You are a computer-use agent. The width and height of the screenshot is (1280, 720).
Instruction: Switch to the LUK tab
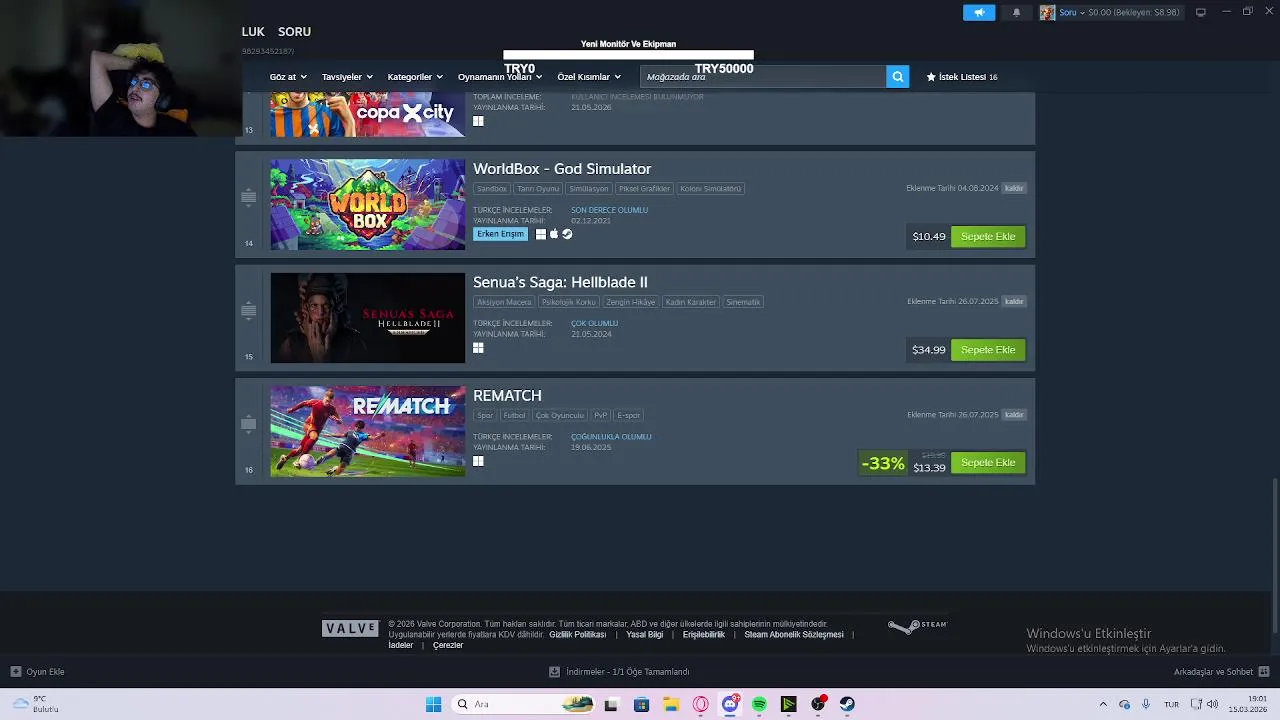point(253,32)
